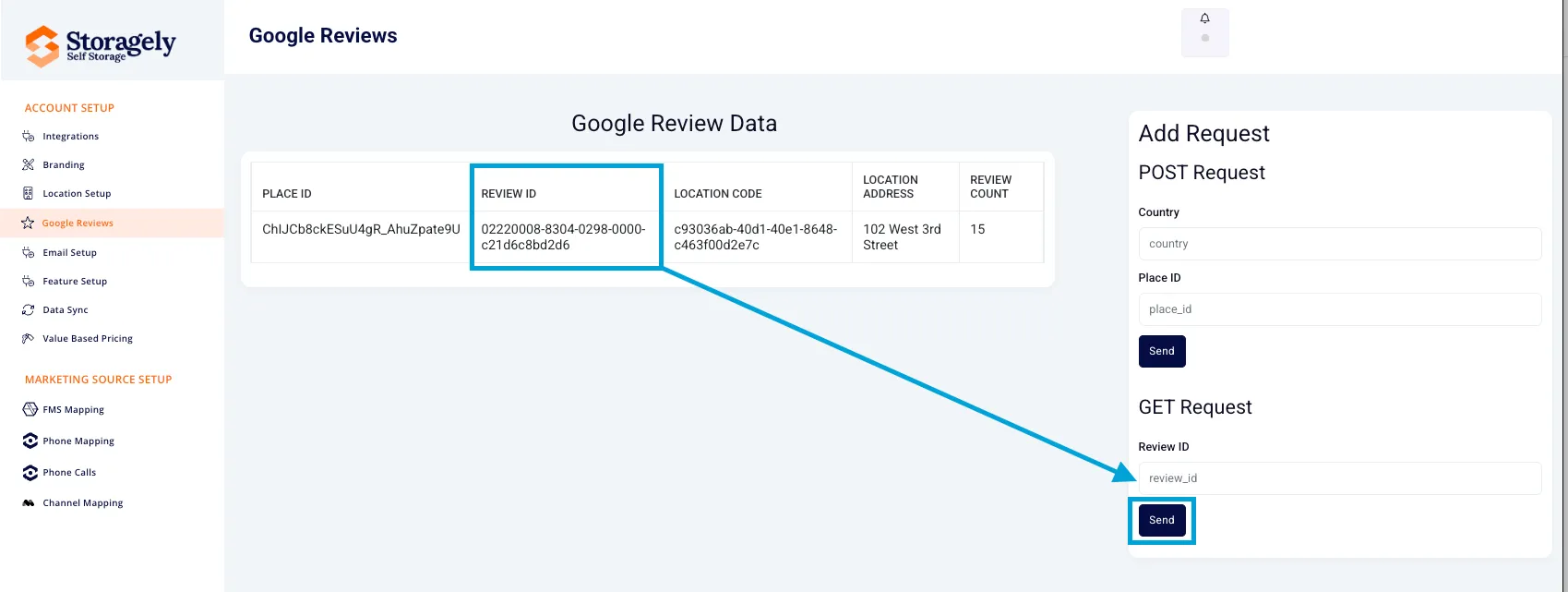The image size is (1568, 592).
Task: Click the REVIEW COUNT column header
Action: 990,187
